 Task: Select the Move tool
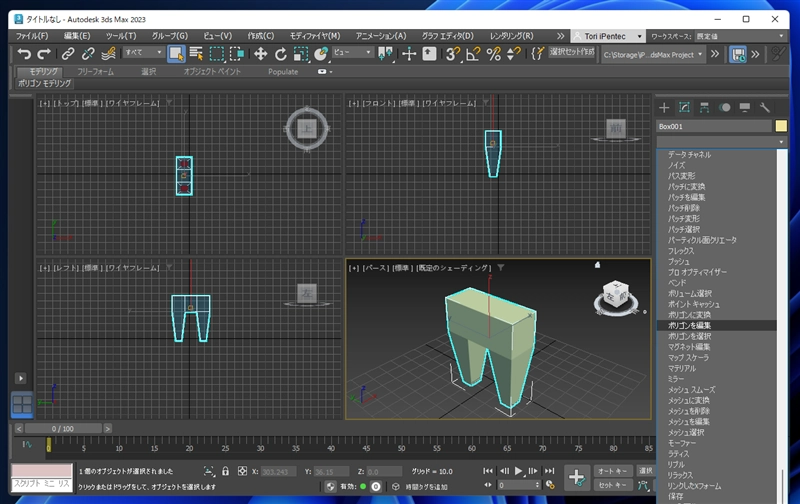pos(260,54)
